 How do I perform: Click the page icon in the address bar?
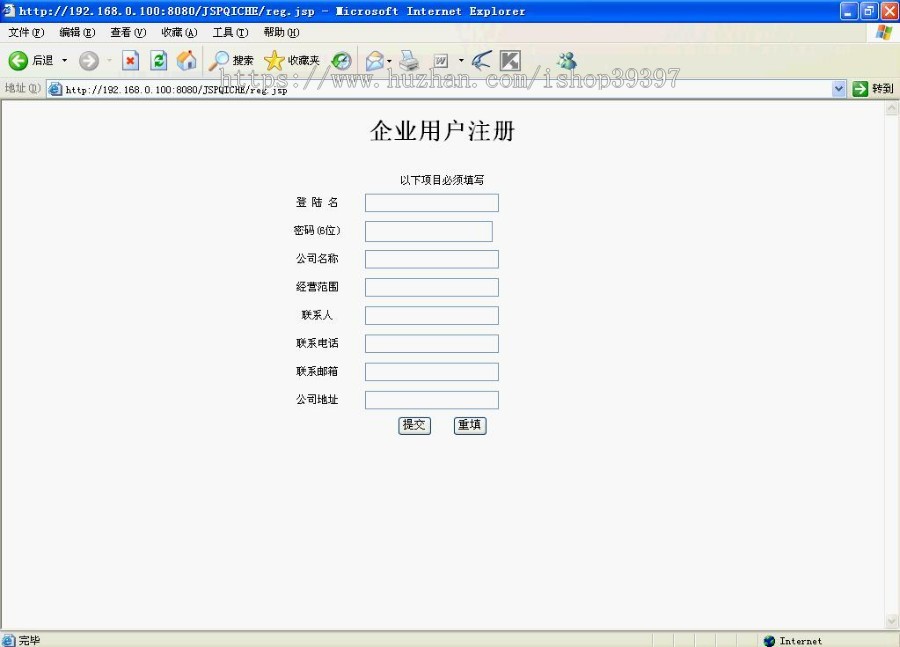click(x=55, y=89)
